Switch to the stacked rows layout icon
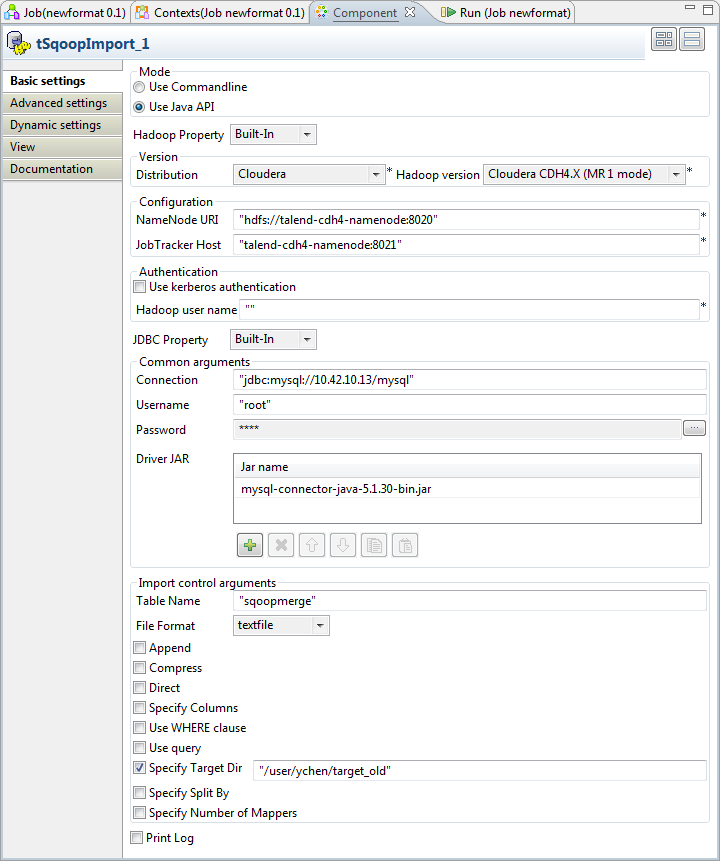720x861 pixels. click(x=692, y=39)
